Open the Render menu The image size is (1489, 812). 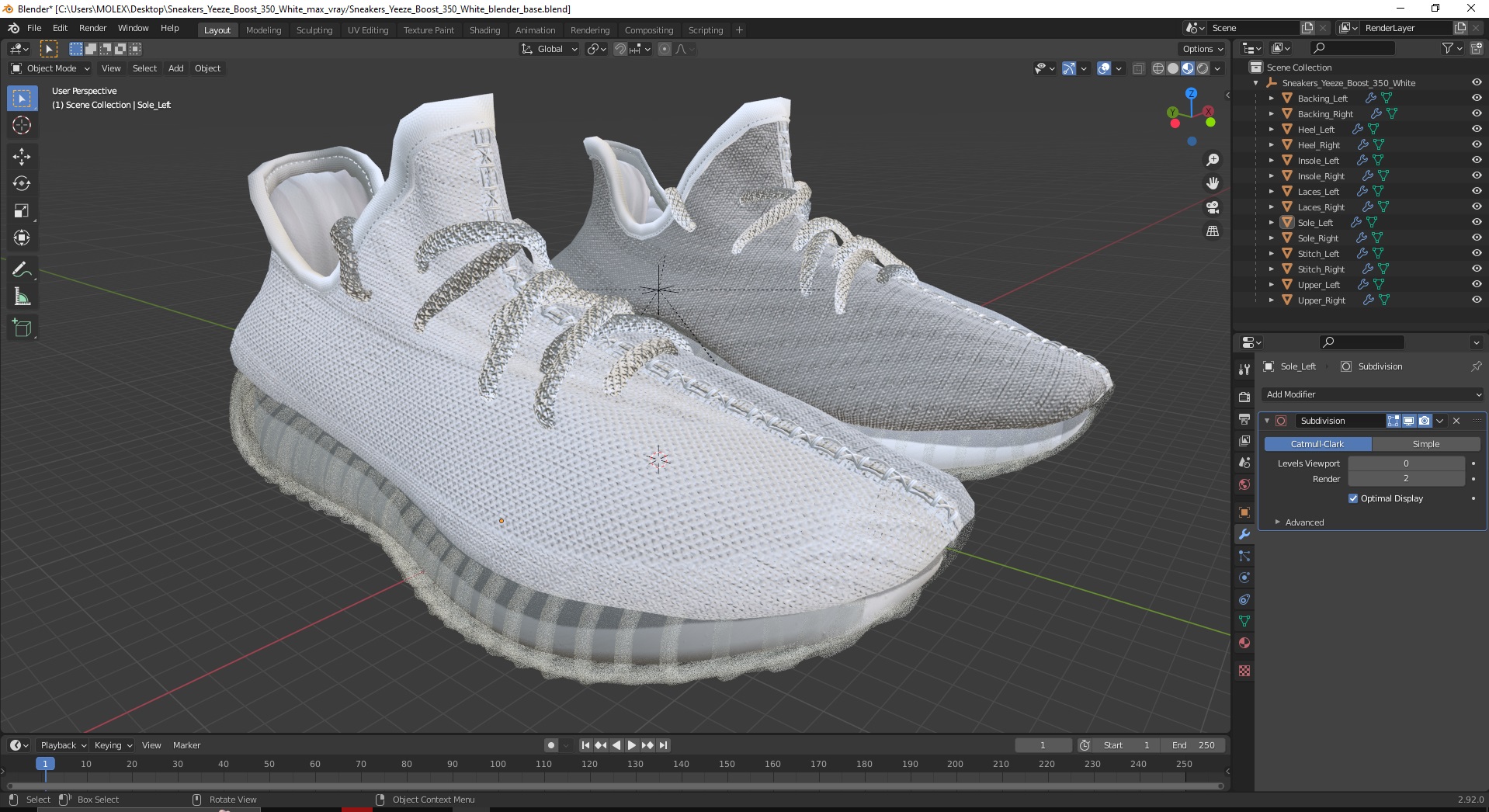click(93, 28)
